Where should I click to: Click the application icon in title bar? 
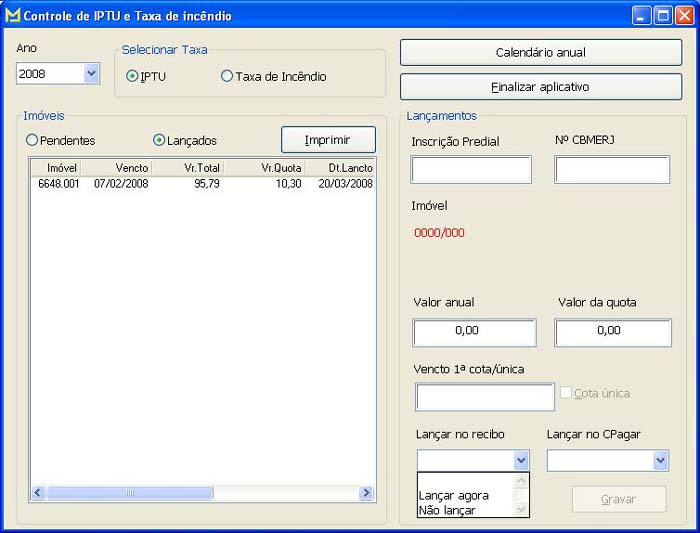pyautogui.click(x=13, y=16)
